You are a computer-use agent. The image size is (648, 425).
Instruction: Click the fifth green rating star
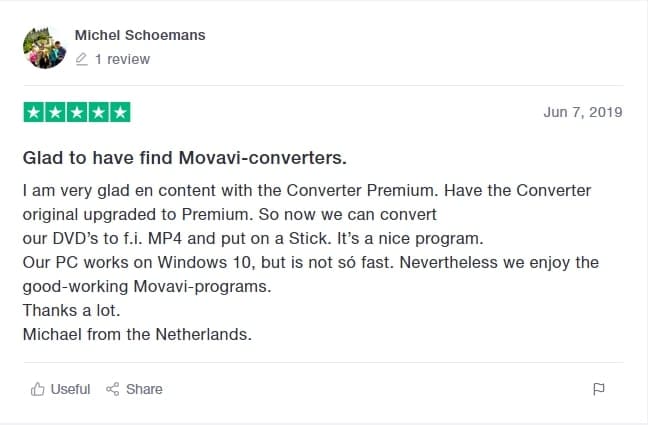[x=119, y=112]
